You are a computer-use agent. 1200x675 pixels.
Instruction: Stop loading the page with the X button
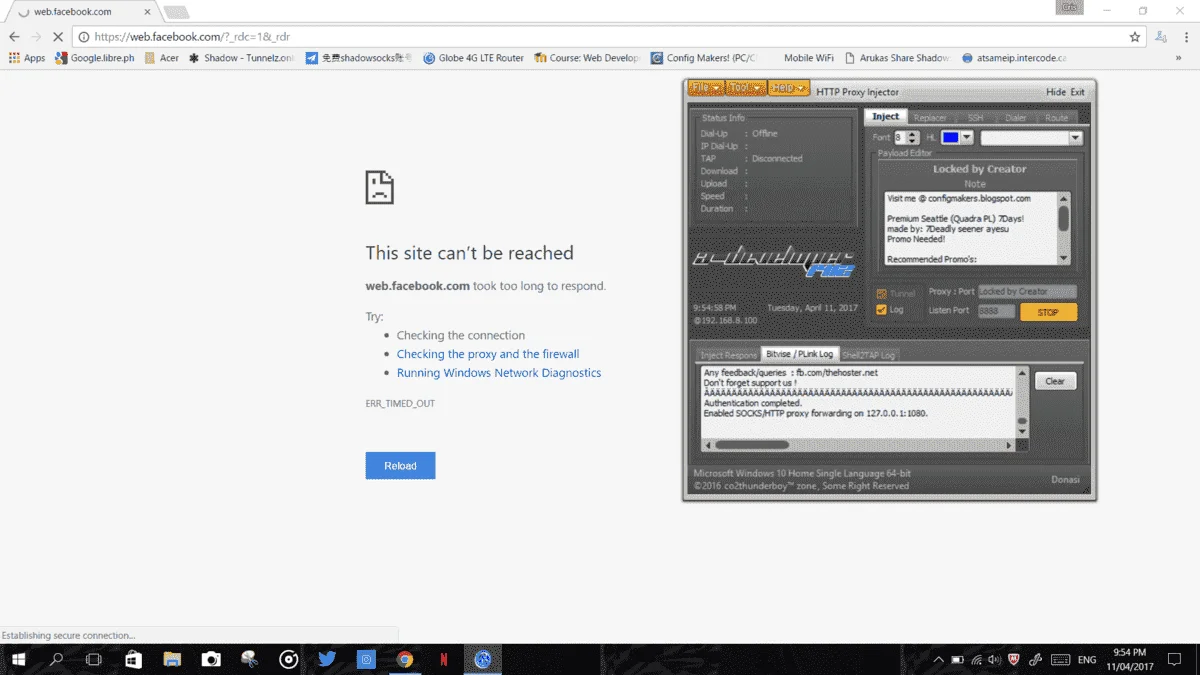coord(58,36)
